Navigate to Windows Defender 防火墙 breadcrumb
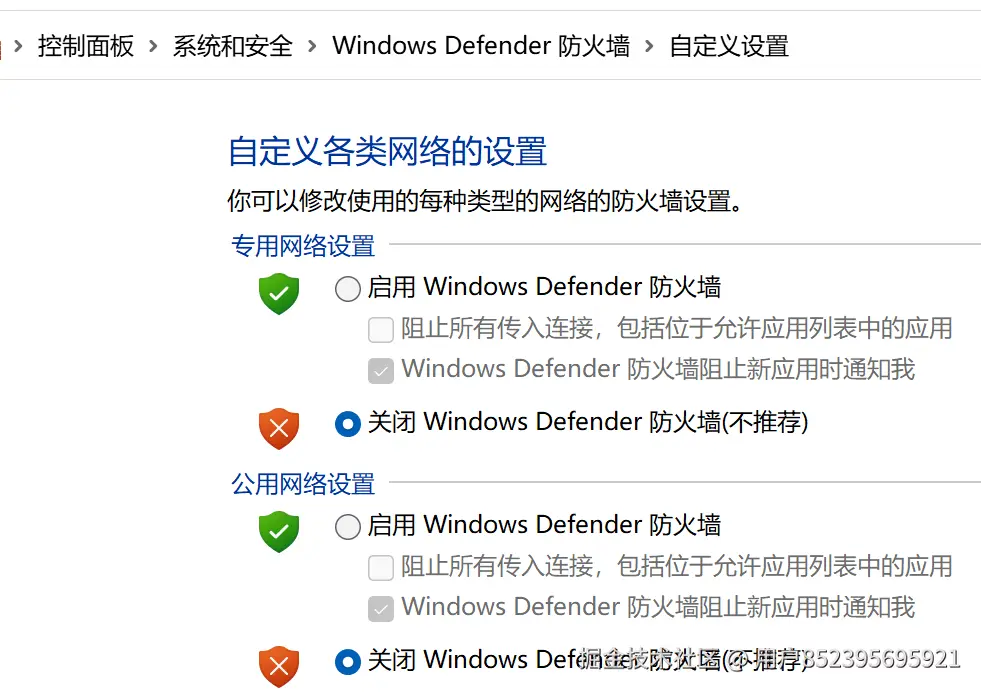This screenshot has width=981, height=692. point(481,46)
